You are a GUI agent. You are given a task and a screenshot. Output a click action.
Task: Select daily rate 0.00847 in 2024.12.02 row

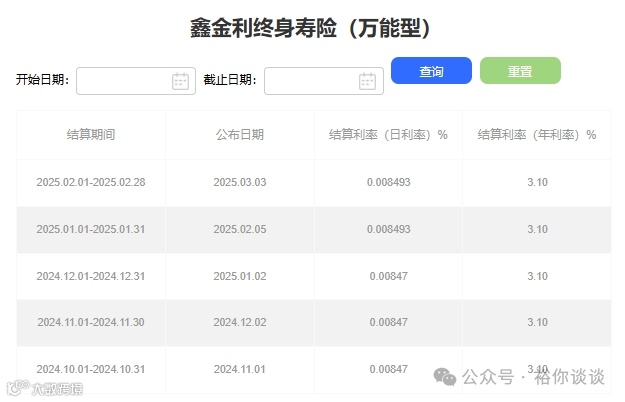(389, 322)
